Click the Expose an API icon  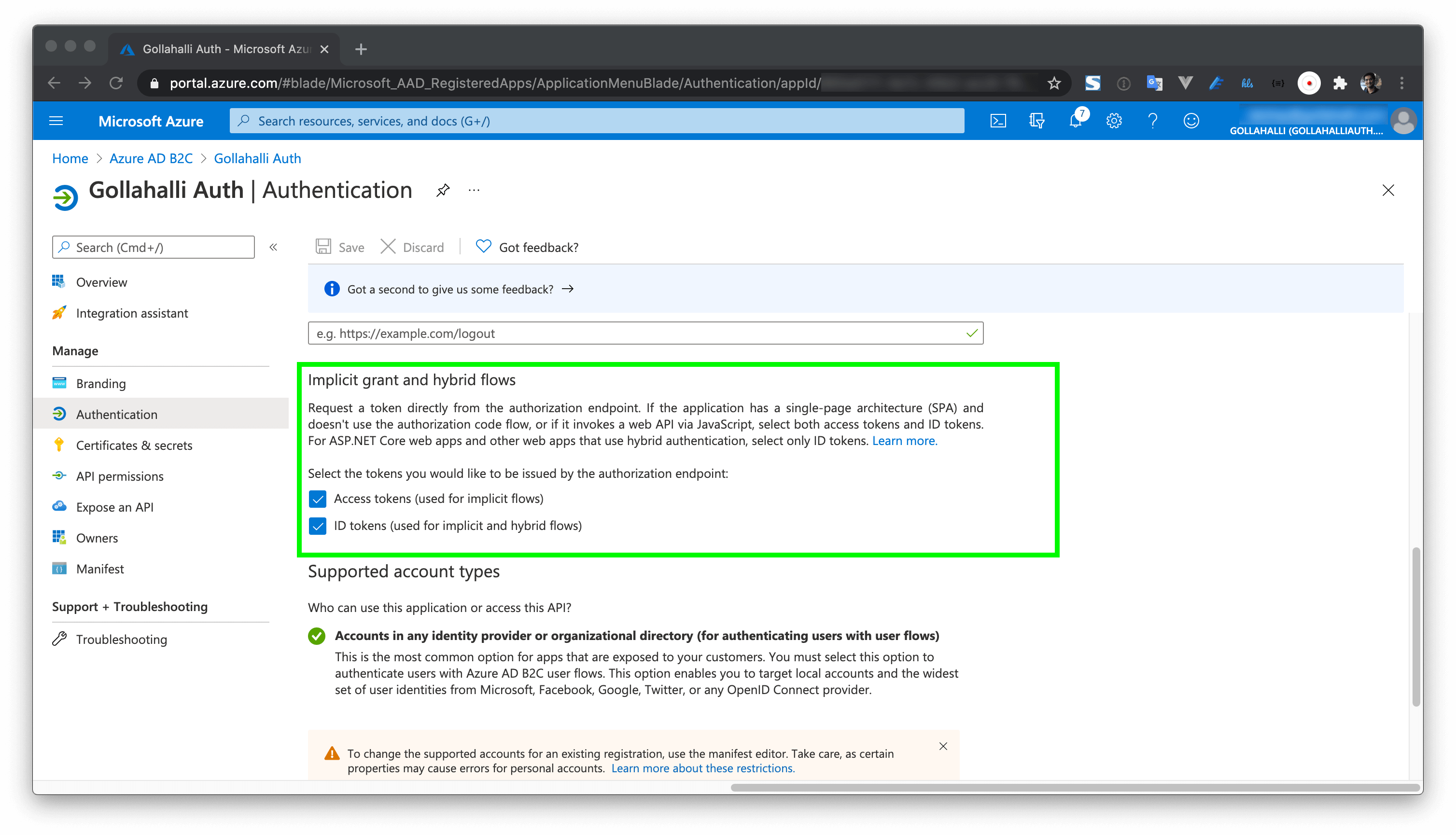pos(60,506)
